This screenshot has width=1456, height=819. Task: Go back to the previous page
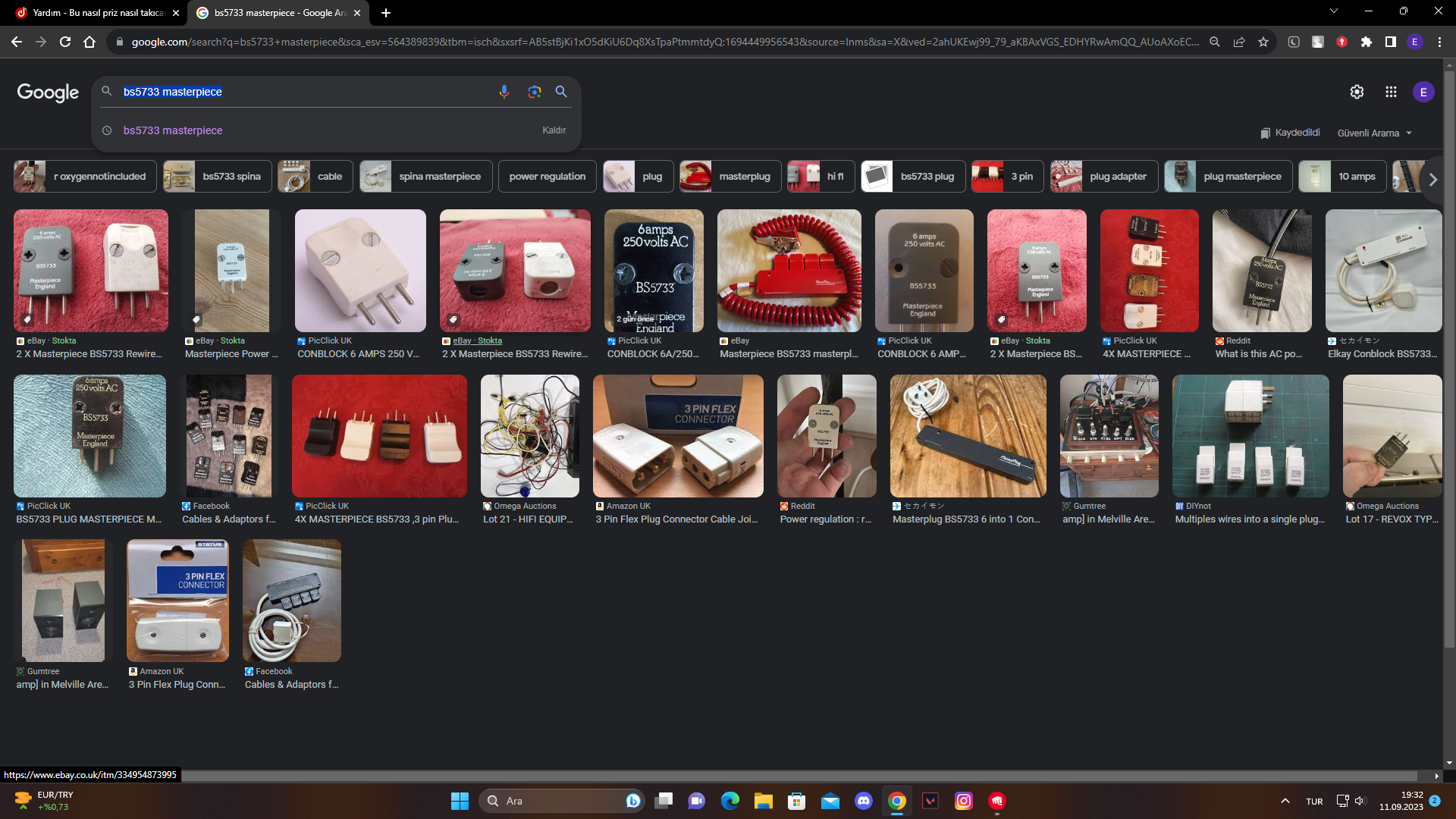[17, 42]
